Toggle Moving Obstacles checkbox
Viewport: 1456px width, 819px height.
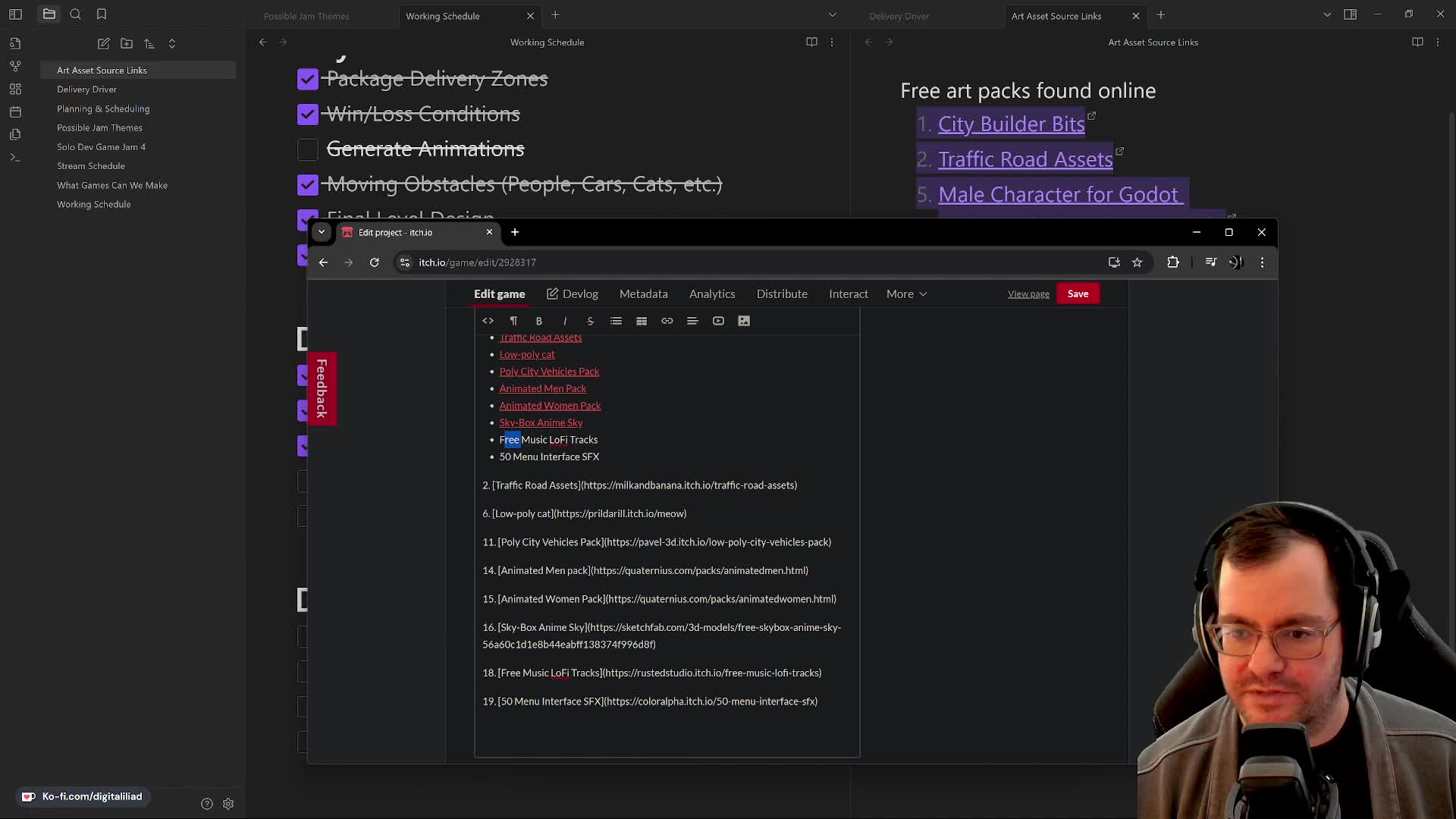(x=308, y=184)
